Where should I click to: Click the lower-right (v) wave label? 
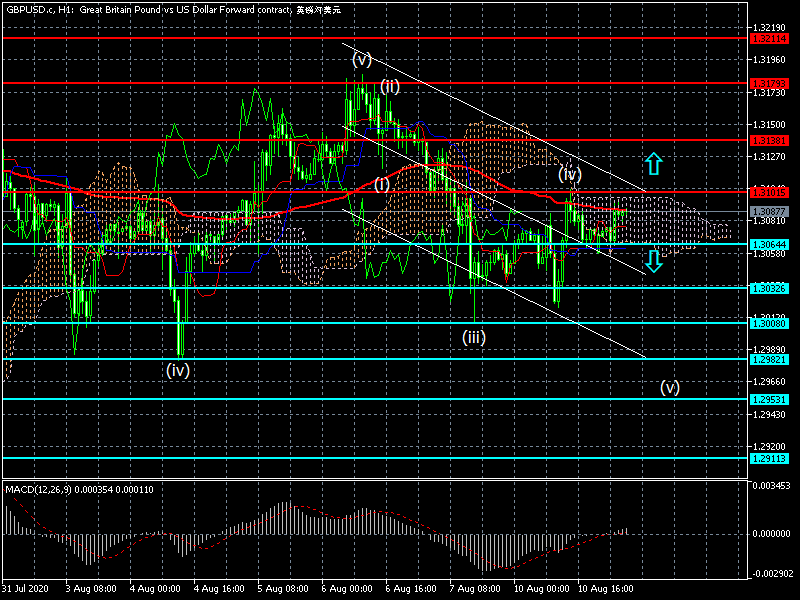[x=669, y=387]
